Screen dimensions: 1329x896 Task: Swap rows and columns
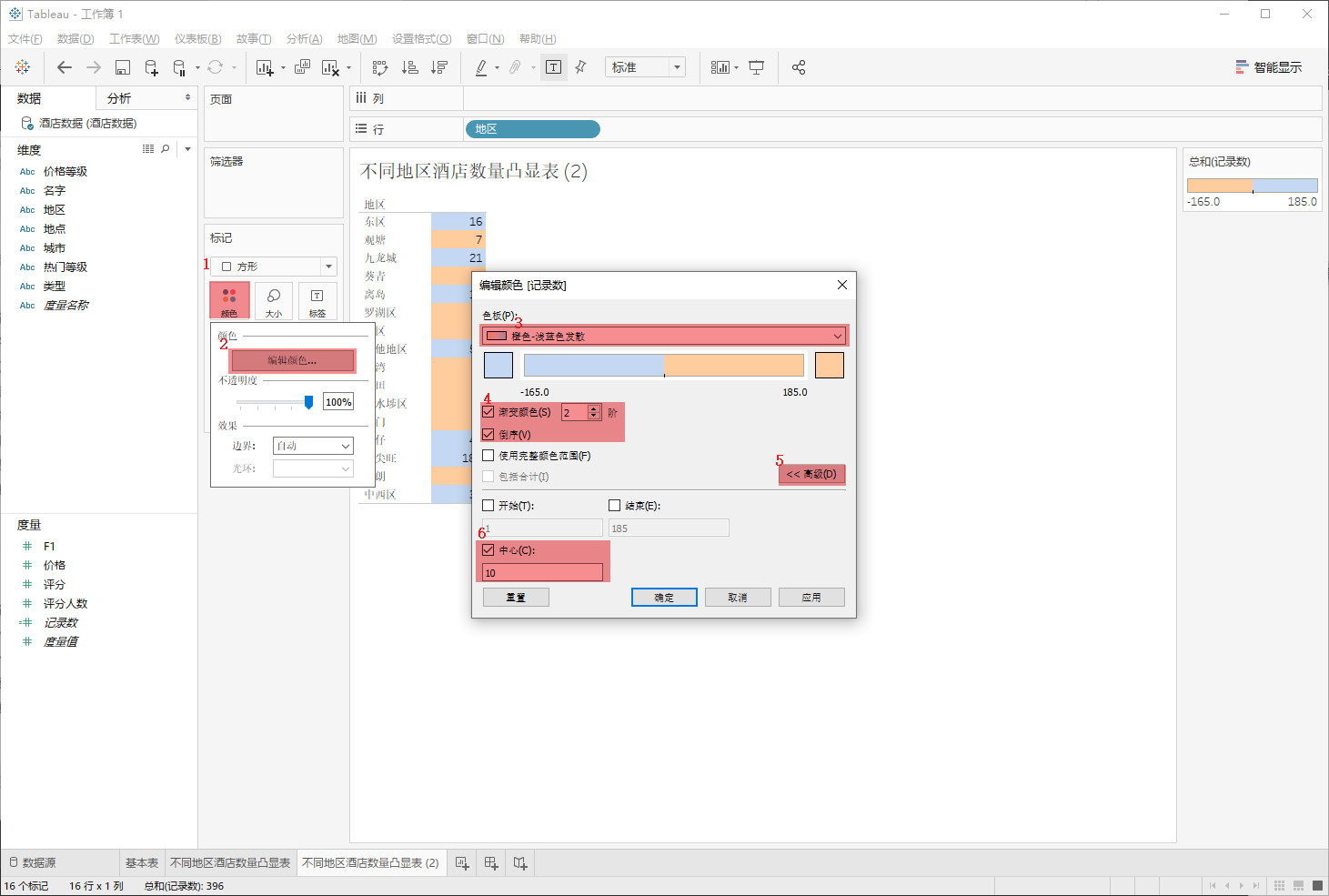coord(380,67)
